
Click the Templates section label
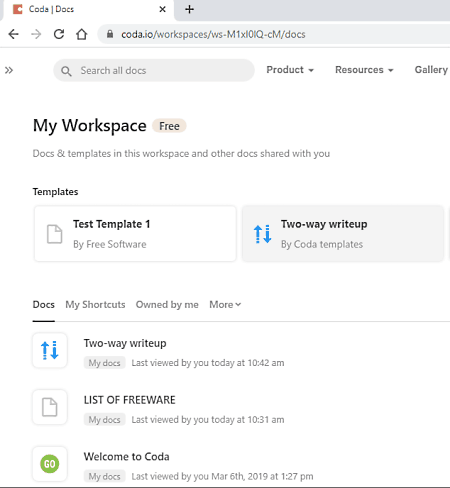point(55,192)
